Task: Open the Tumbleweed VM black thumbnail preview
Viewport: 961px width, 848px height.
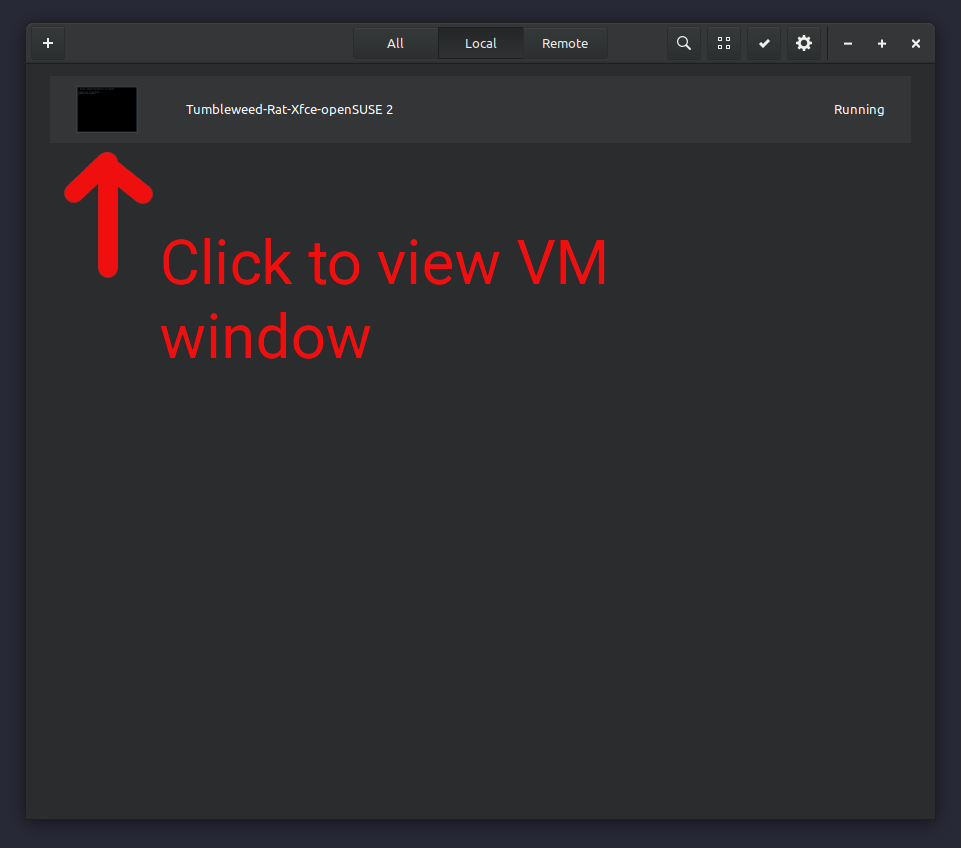Action: [x=107, y=109]
